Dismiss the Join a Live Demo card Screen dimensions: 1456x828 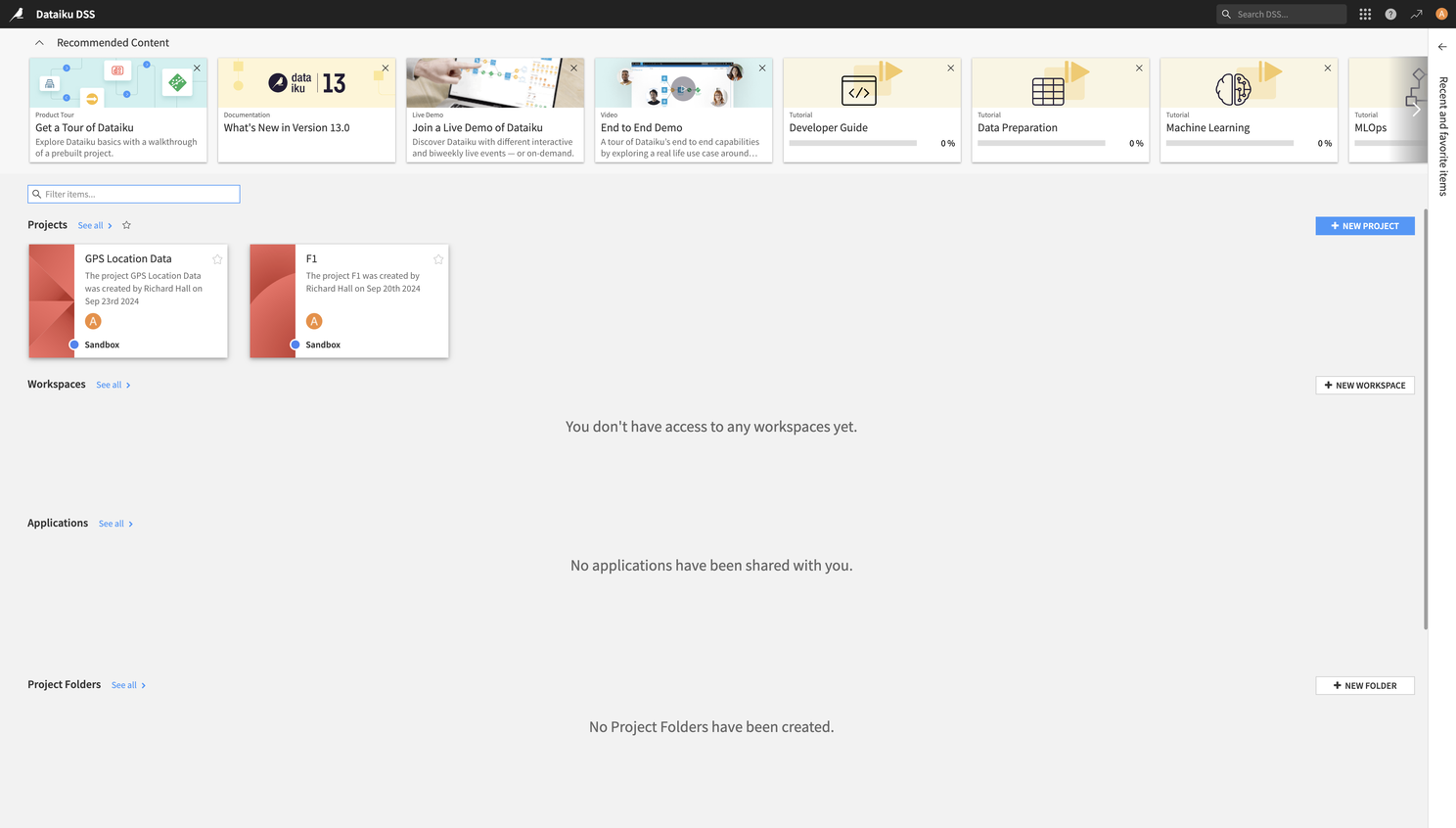pos(573,69)
